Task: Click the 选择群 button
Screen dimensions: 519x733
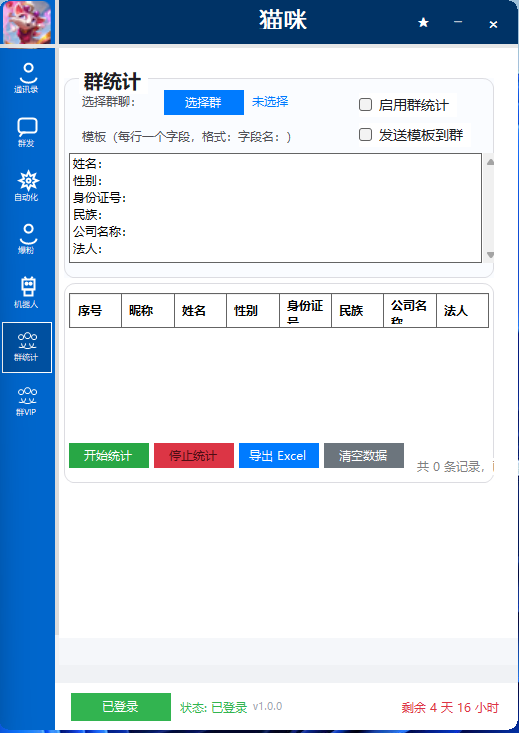Action: 203,102
